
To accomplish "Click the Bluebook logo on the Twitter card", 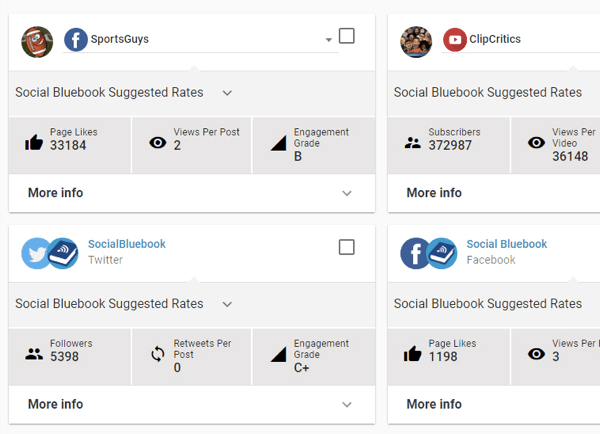I will (x=63, y=253).
